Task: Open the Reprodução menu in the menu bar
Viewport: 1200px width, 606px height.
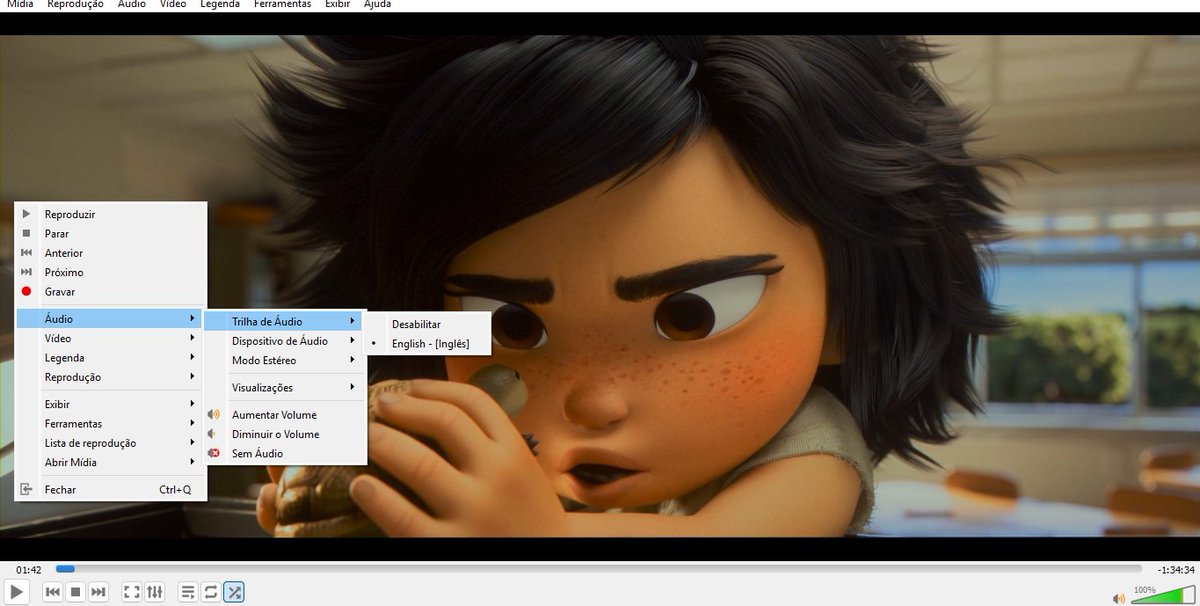Action: (75, 5)
